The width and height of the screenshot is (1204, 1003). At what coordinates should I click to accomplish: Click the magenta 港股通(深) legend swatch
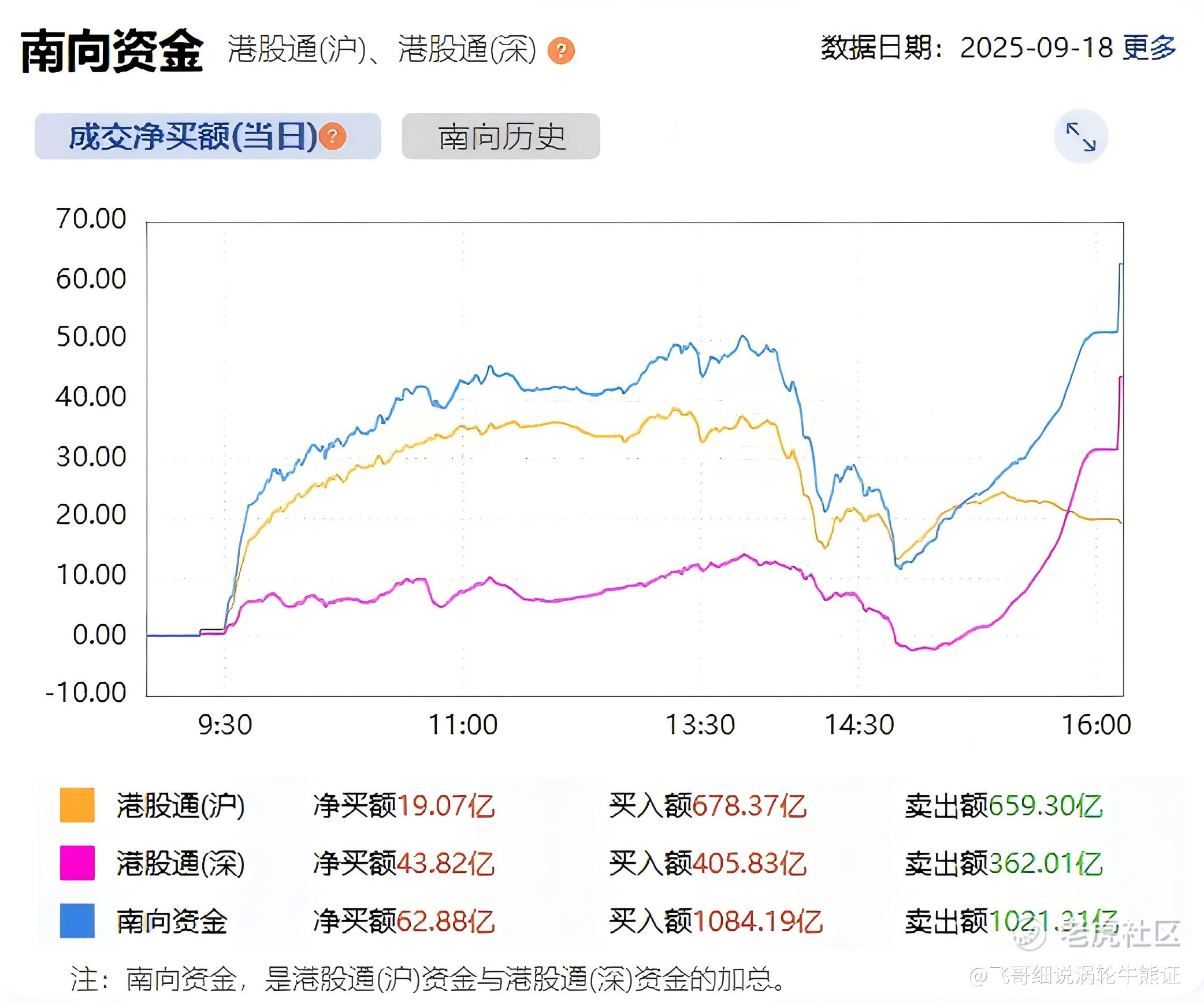click(x=77, y=863)
